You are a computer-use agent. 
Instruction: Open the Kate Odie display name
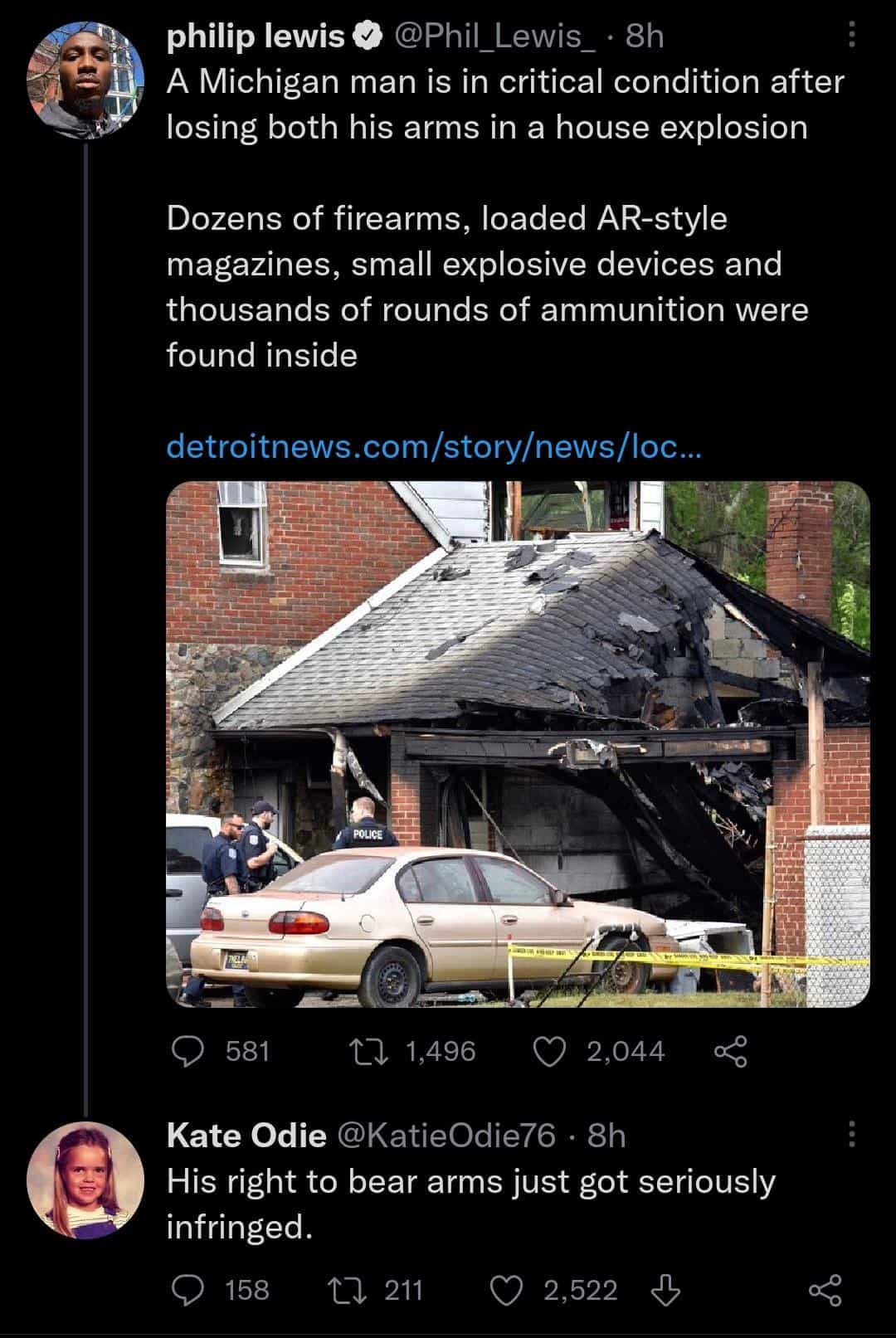click(x=246, y=1135)
